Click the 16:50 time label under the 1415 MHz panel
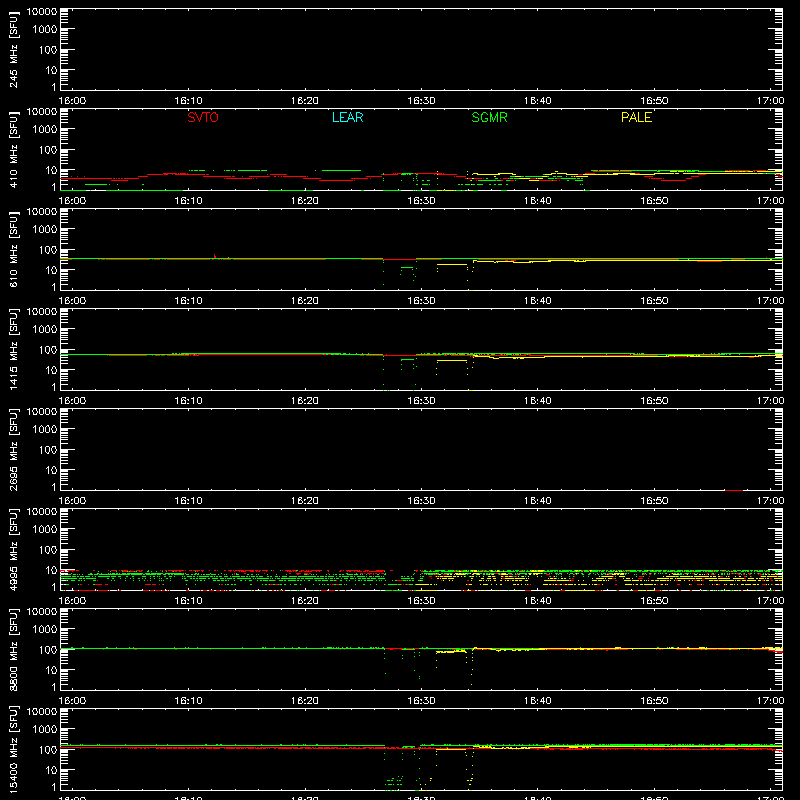Viewport: 800px width, 800px height. (x=654, y=401)
